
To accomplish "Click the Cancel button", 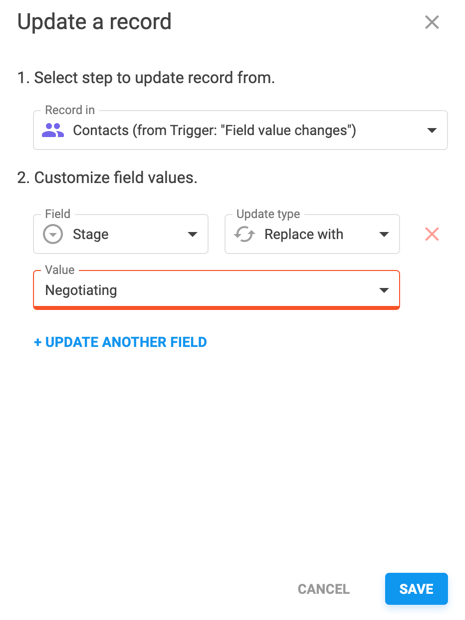I will point(323,589).
